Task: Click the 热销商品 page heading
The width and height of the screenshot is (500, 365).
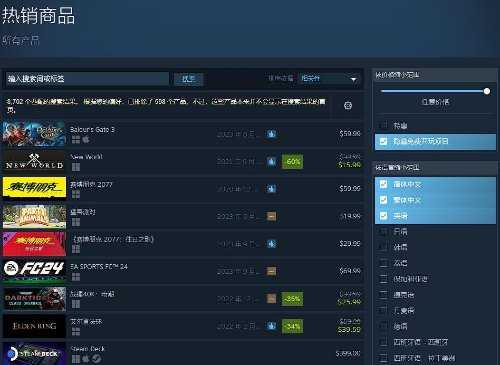Action: [x=38, y=16]
